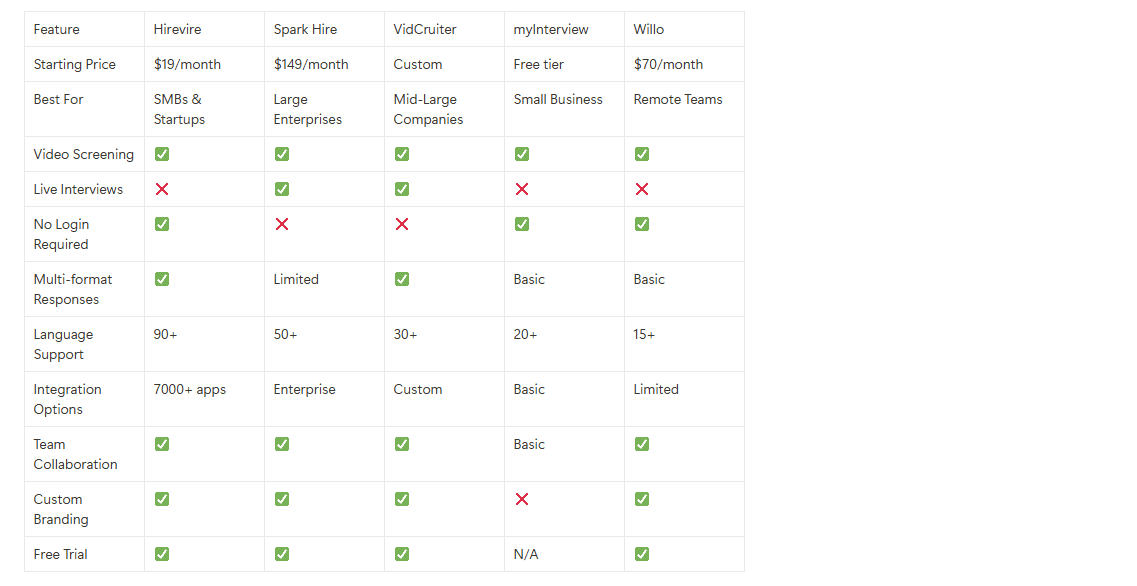Click Willo's Free Trial green checkmark

point(642,554)
